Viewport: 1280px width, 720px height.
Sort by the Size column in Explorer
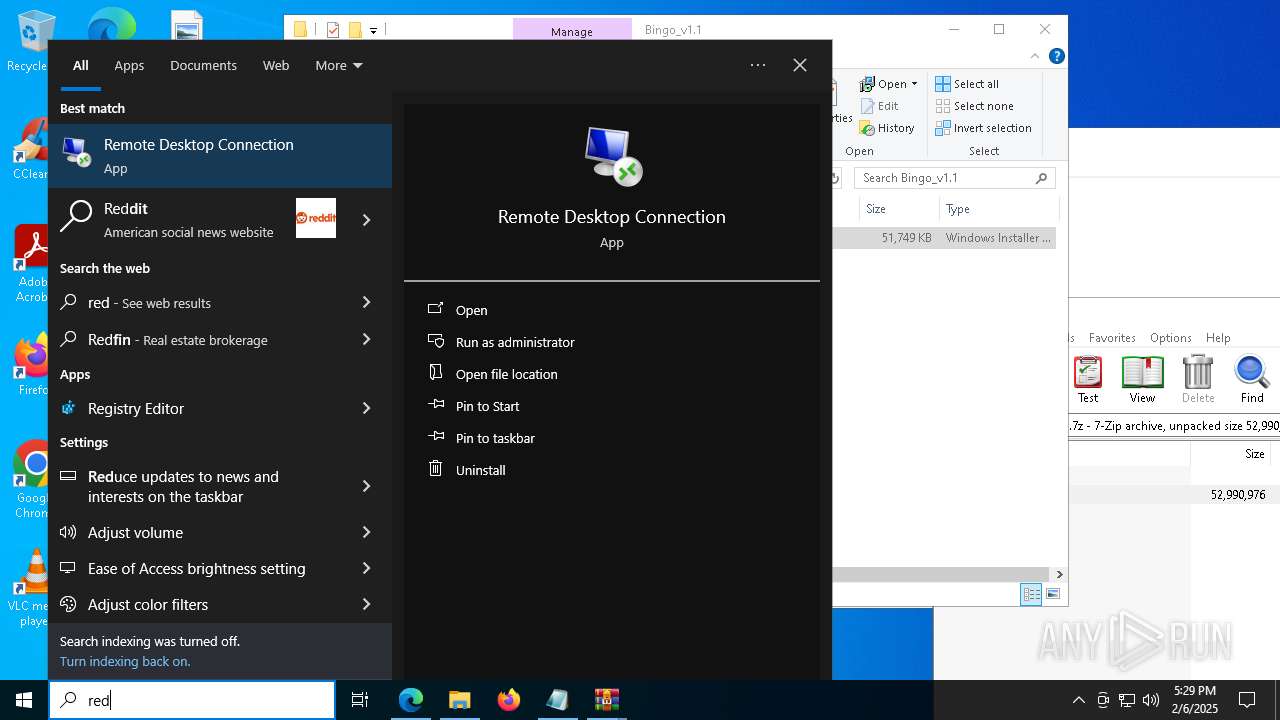coord(898,209)
